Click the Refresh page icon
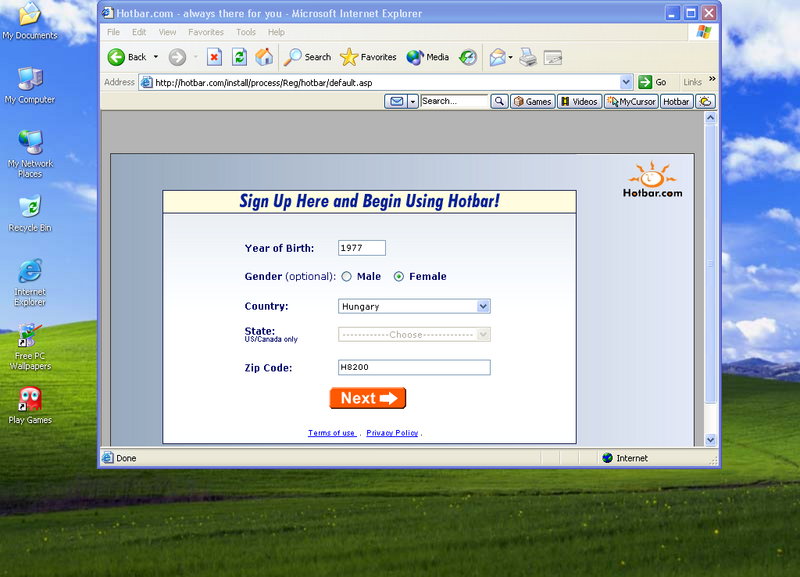The image size is (800, 577). [239, 57]
